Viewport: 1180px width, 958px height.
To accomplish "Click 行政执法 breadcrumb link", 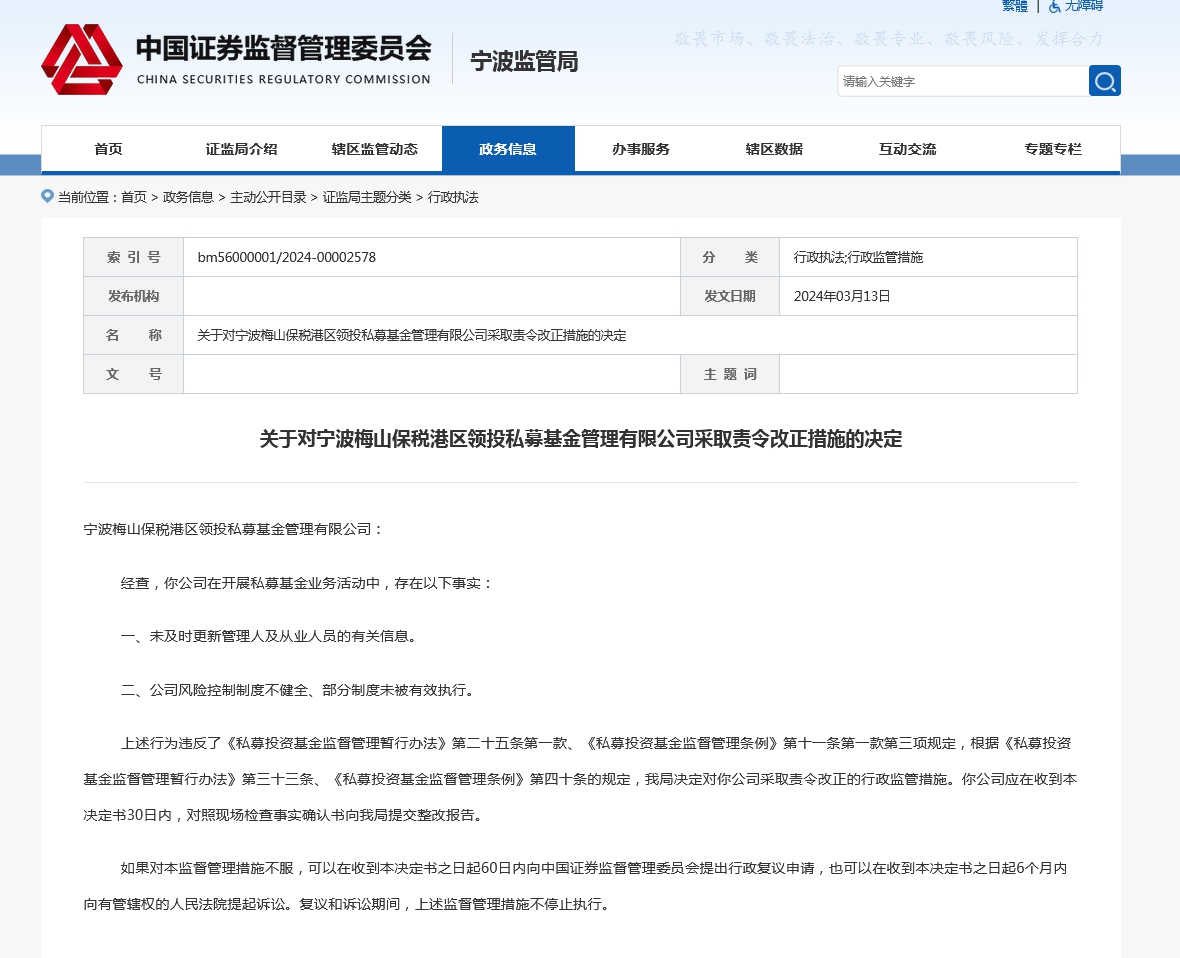I will 453,197.
